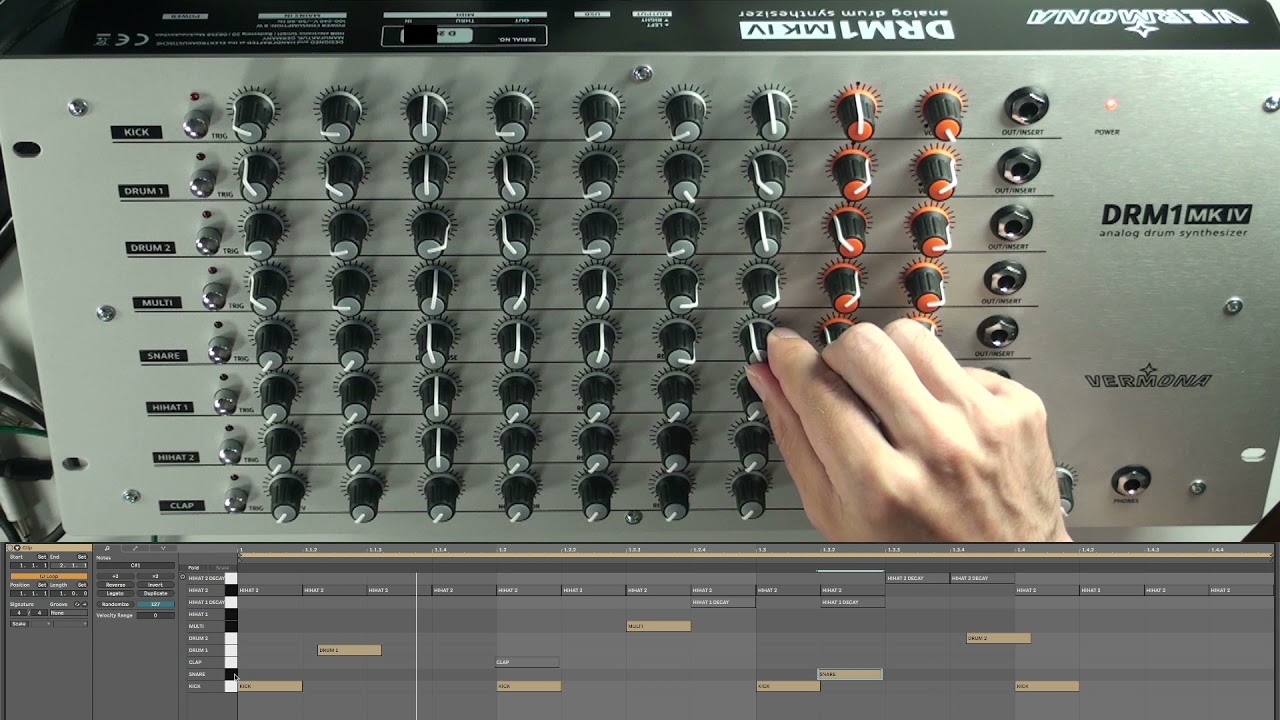1280x720 pixels.
Task: Click the groove hot-swap icon
Action: (77, 604)
